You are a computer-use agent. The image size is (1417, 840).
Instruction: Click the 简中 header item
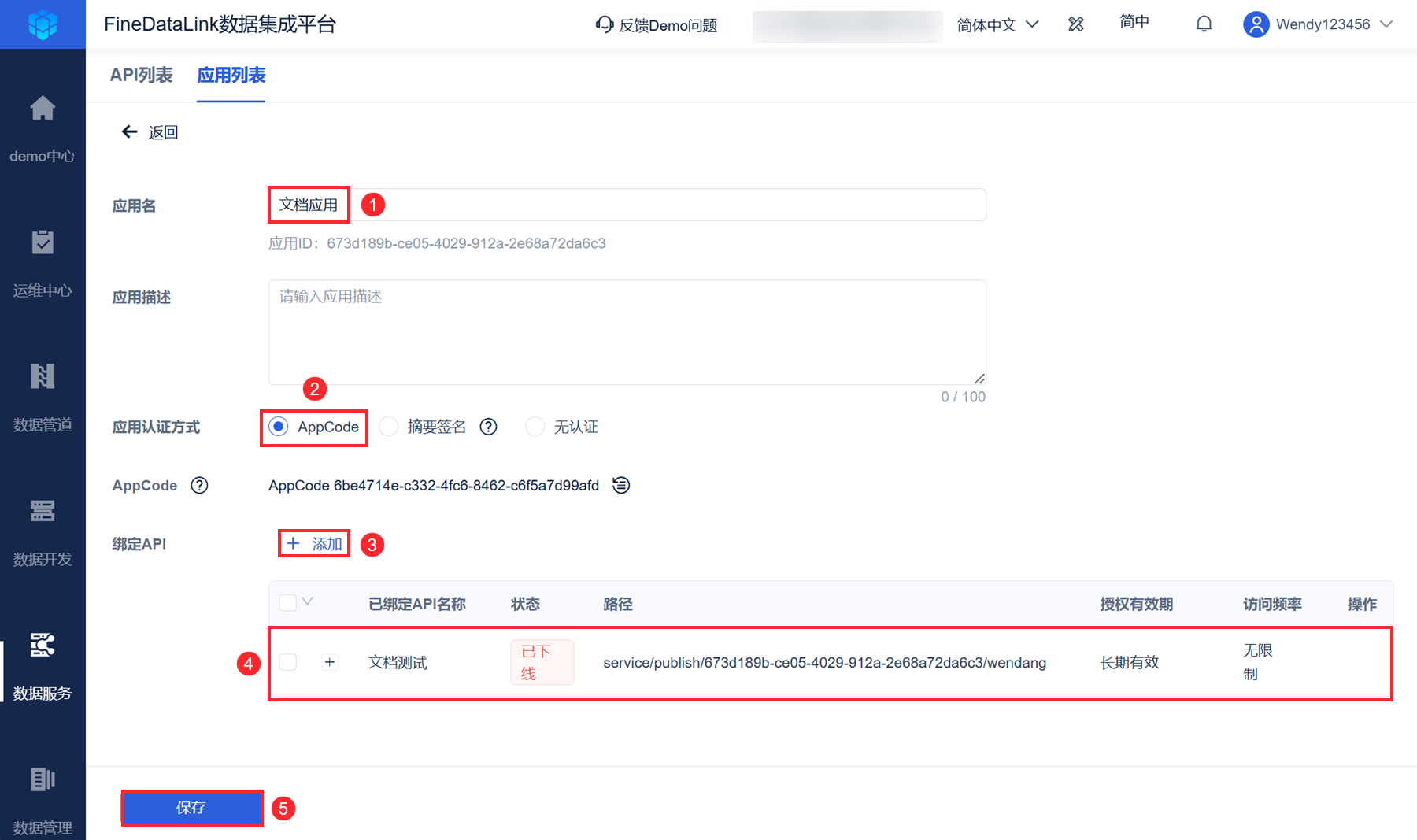click(1134, 22)
